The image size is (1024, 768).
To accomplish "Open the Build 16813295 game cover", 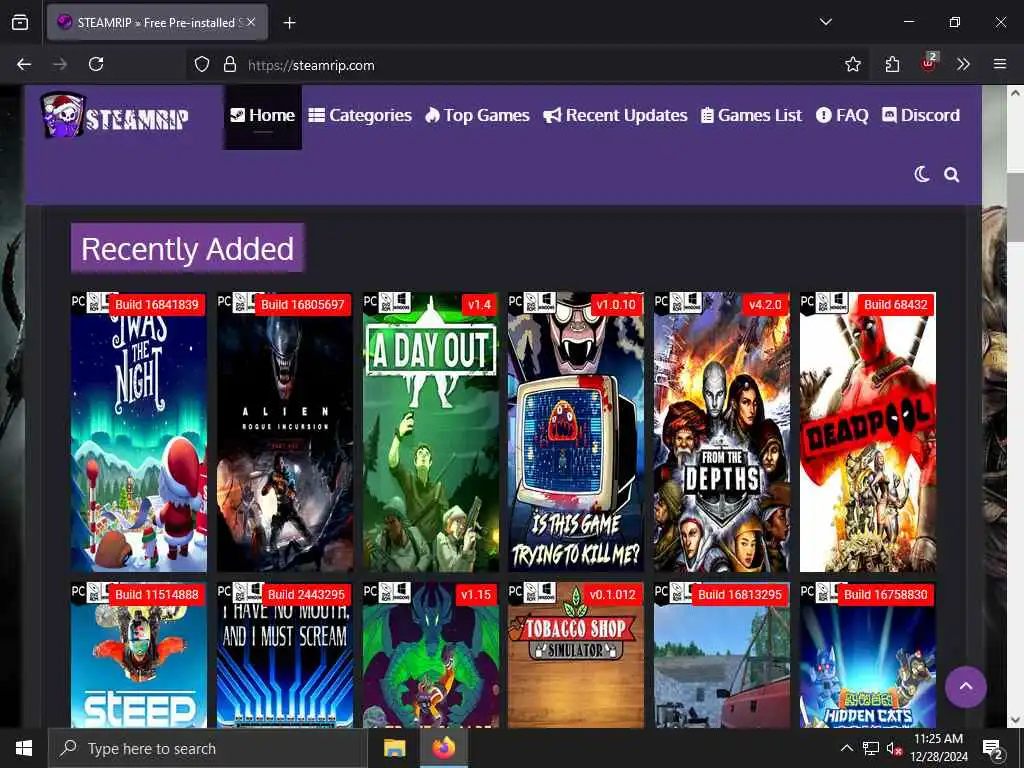I will 722,655.
